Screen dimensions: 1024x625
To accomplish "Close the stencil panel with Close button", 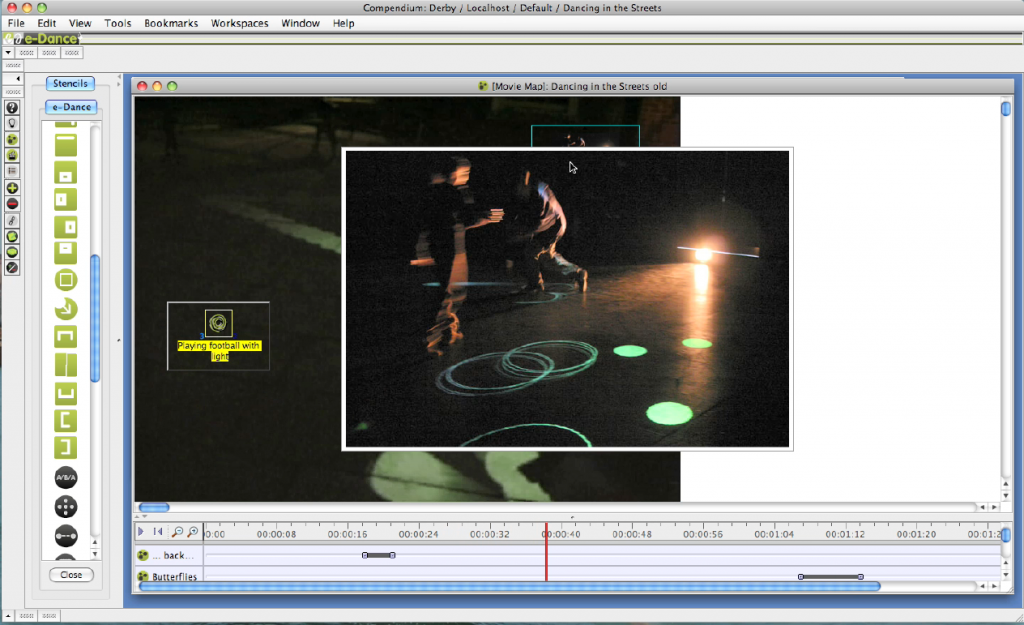I will click(x=71, y=575).
